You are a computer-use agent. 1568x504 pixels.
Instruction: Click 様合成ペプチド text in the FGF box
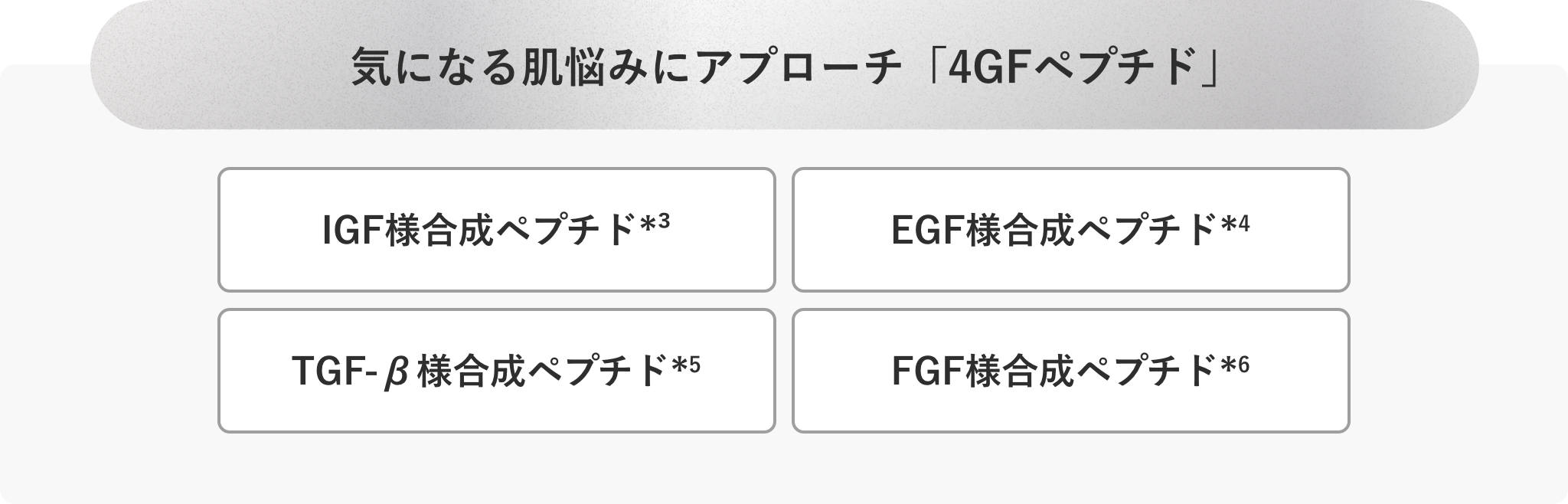tap(1093, 371)
